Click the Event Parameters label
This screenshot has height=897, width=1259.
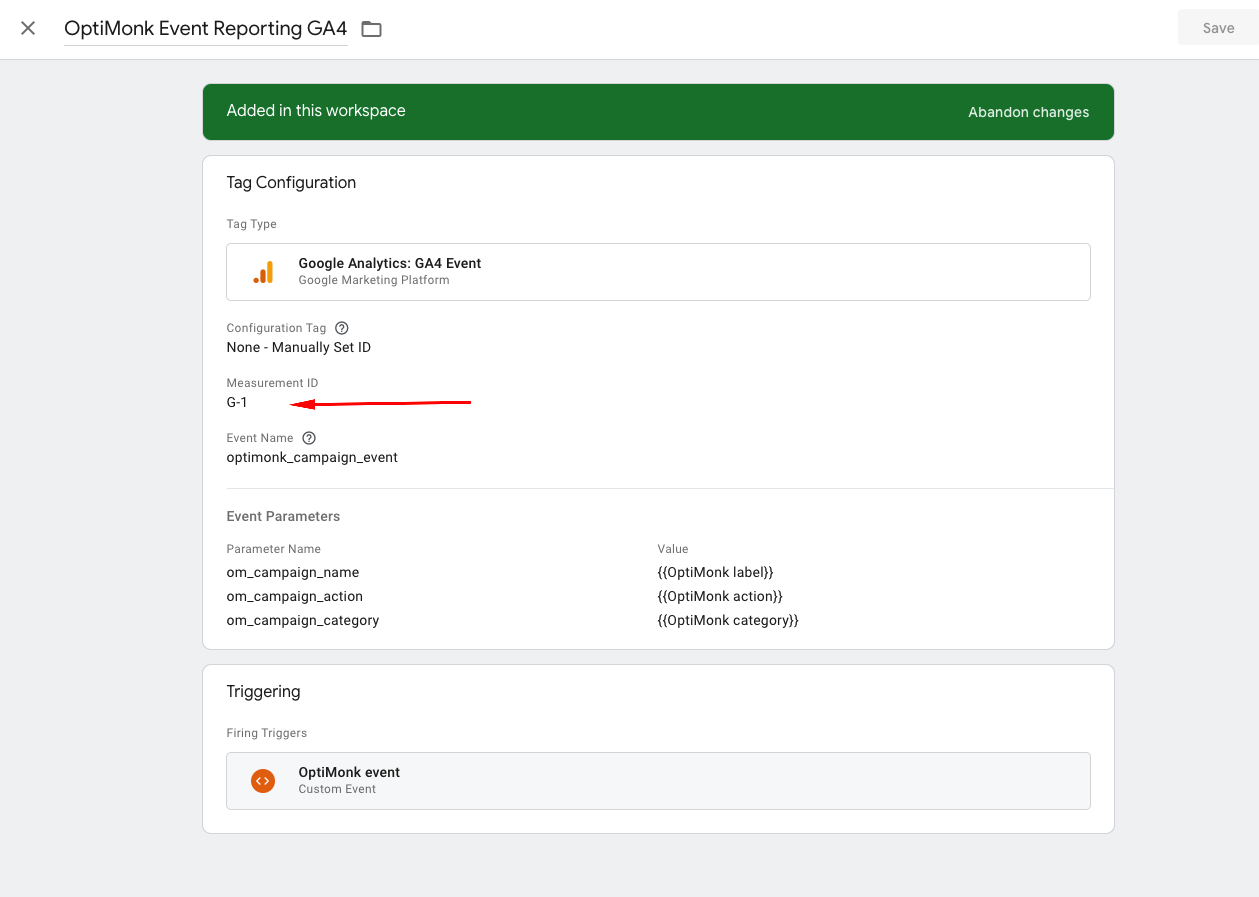pyautogui.click(x=283, y=516)
